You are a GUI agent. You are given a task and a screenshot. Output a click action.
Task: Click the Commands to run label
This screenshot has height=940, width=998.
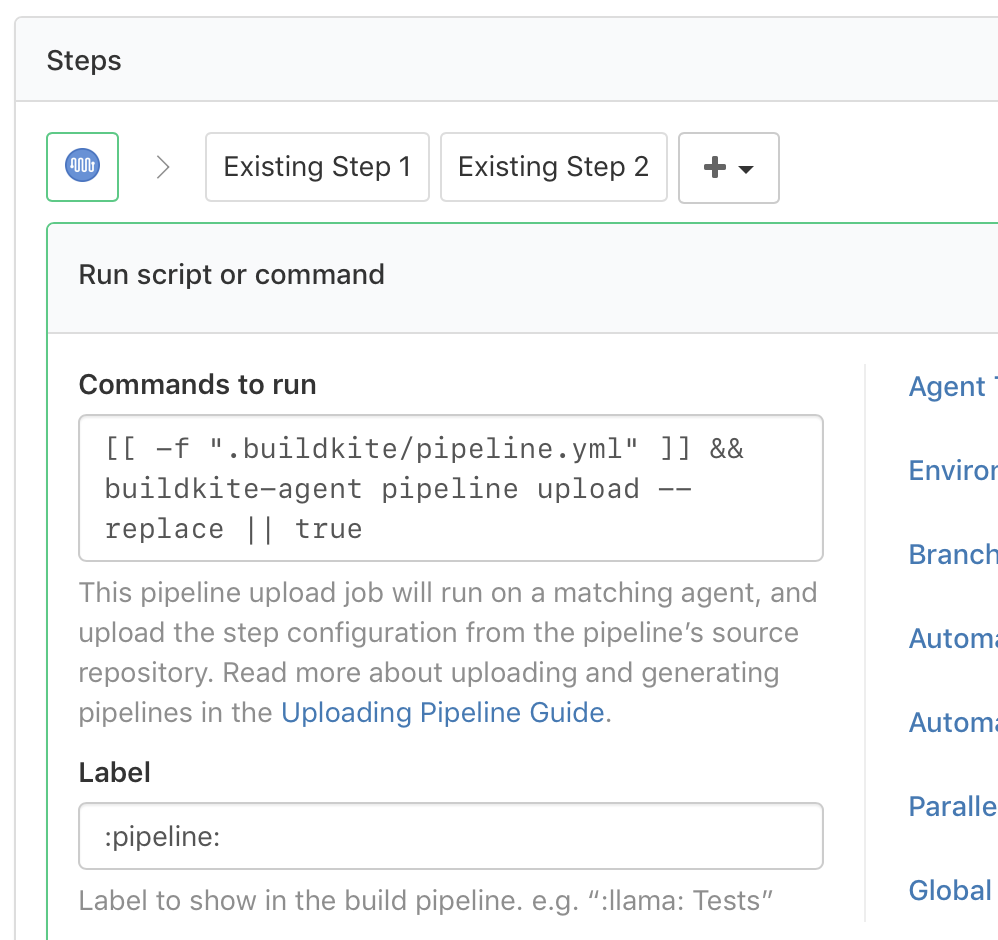point(197,384)
